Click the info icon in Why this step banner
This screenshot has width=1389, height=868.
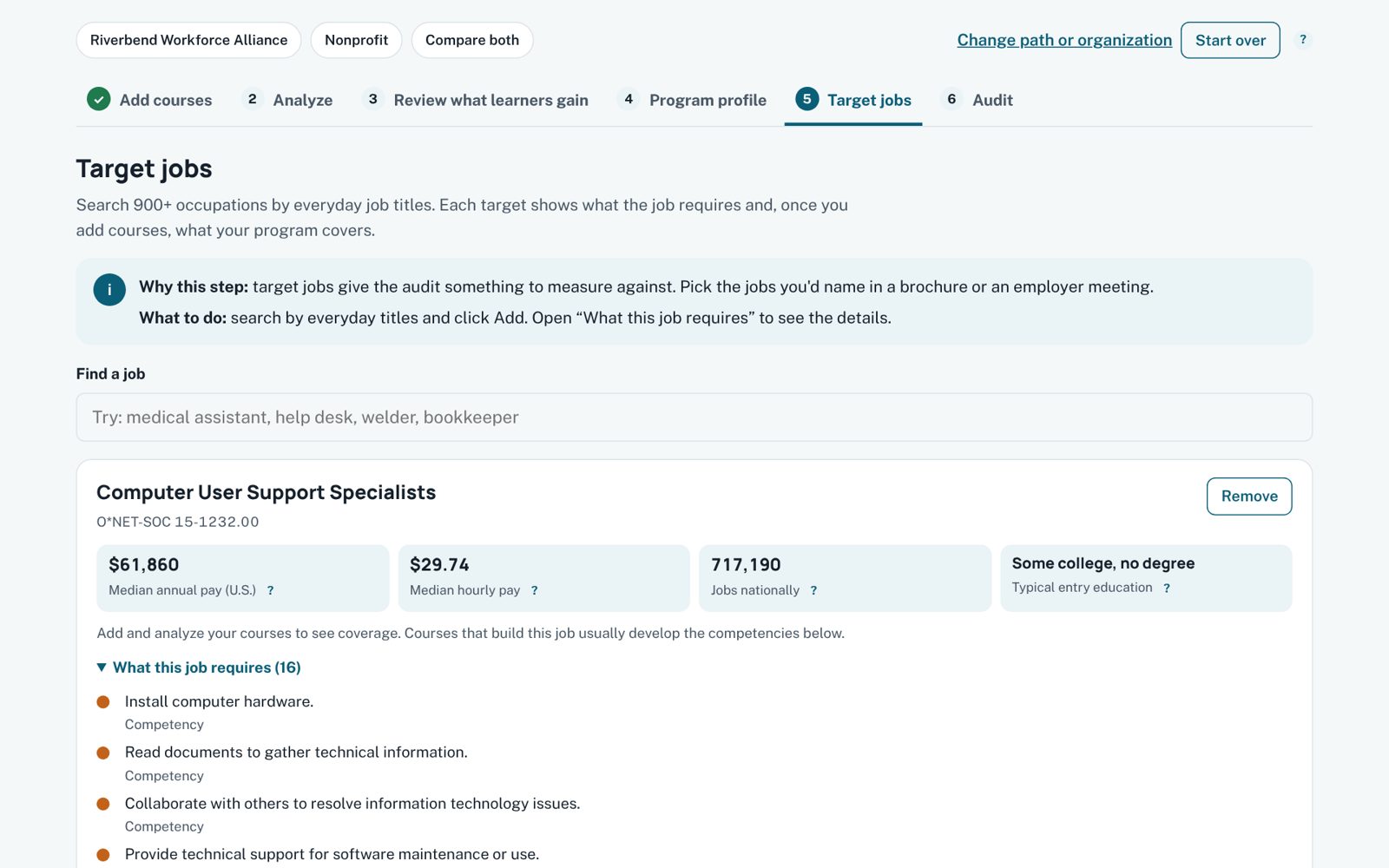tap(109, 290)
